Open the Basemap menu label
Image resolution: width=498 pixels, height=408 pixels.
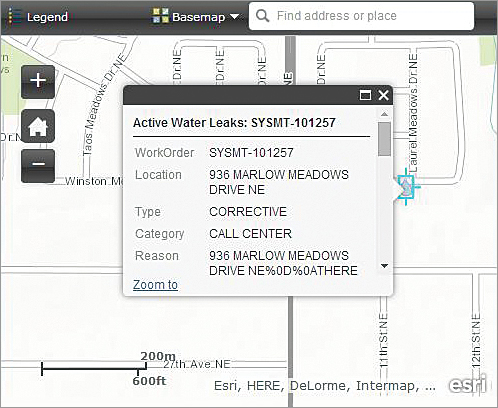pyautogui.click(x=198, y=17)
